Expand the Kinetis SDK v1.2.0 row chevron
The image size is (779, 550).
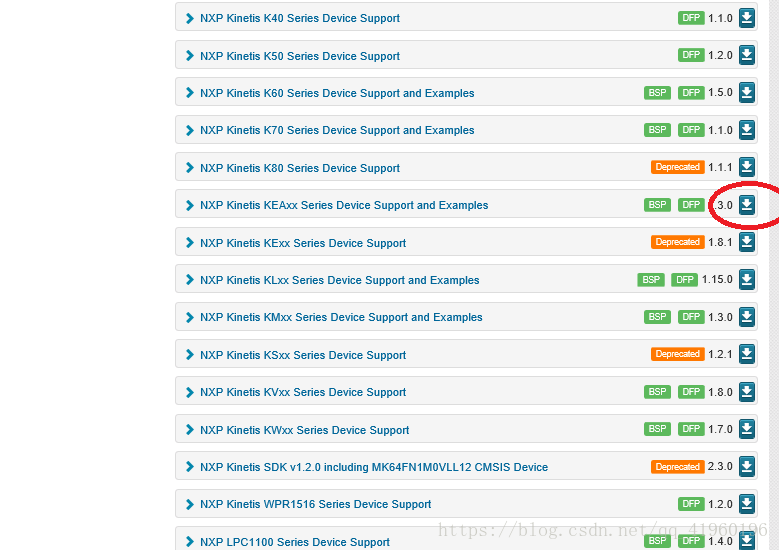click(189, 467)
